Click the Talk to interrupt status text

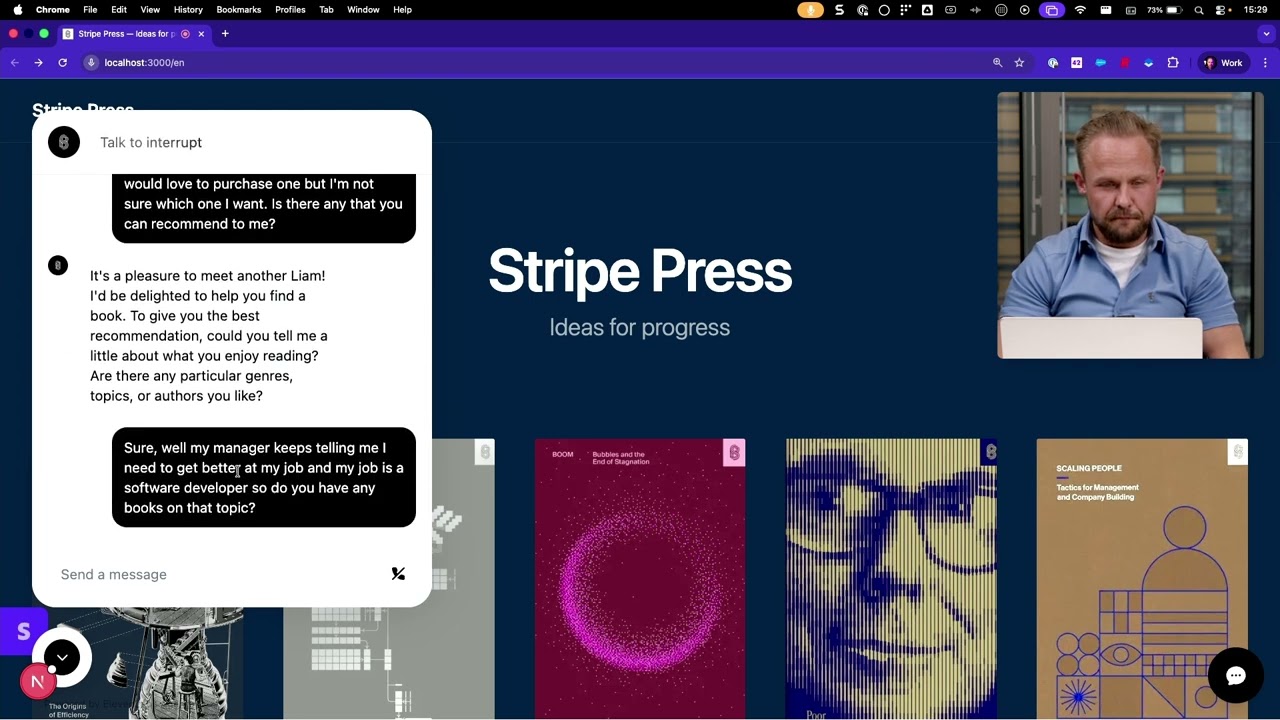(x=151, y=142)
